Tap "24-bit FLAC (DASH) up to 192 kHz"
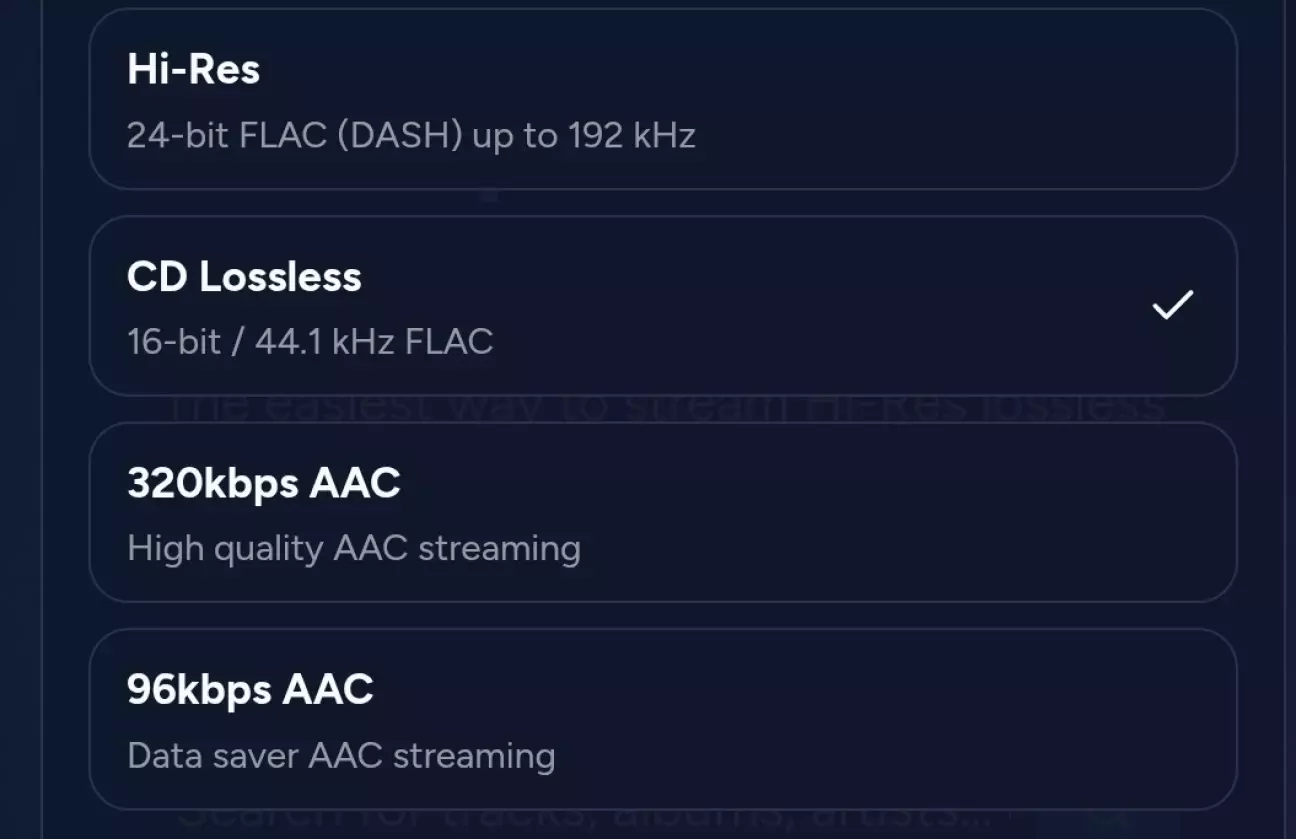Viewport: 1296px width, 839px height. coord(411,135)
